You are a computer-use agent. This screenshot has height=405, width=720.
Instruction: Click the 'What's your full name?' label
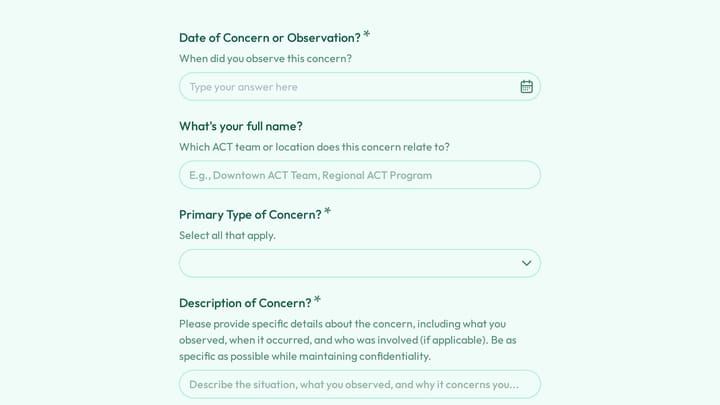241,126
